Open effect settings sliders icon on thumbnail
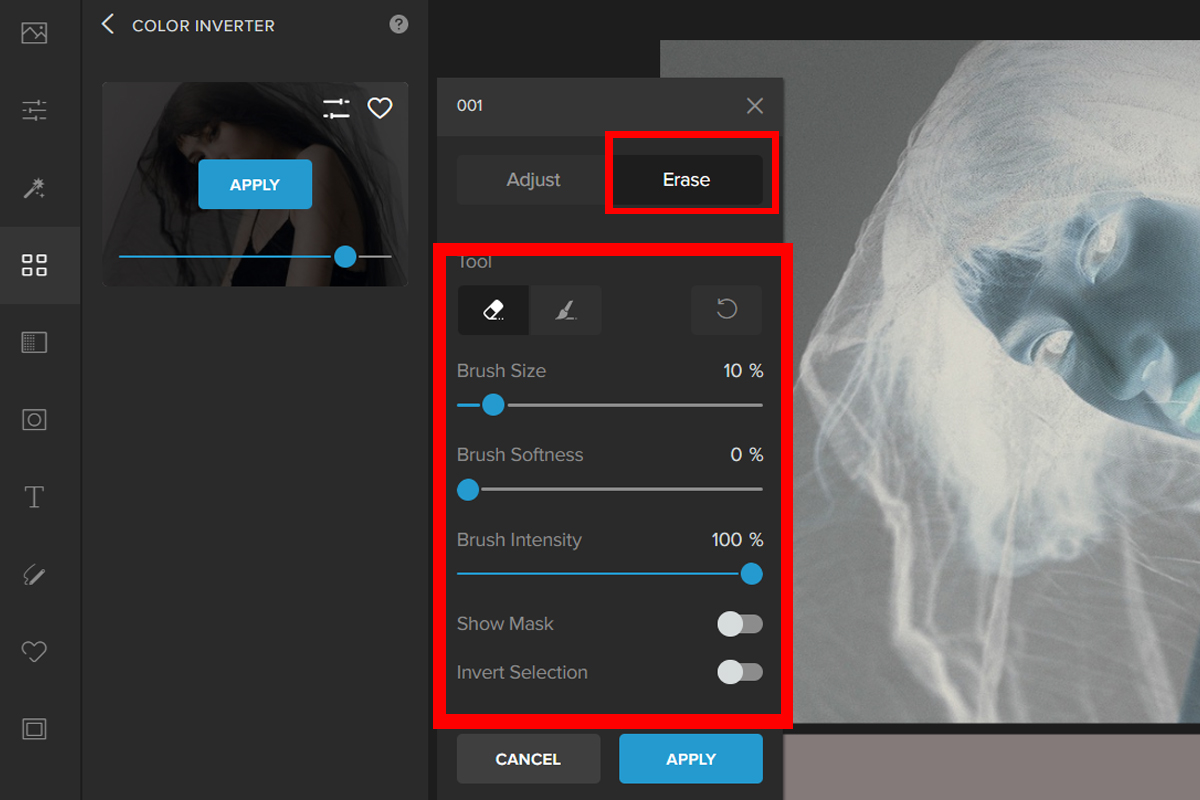This screenshot has height=800, width=1200. 336,108
